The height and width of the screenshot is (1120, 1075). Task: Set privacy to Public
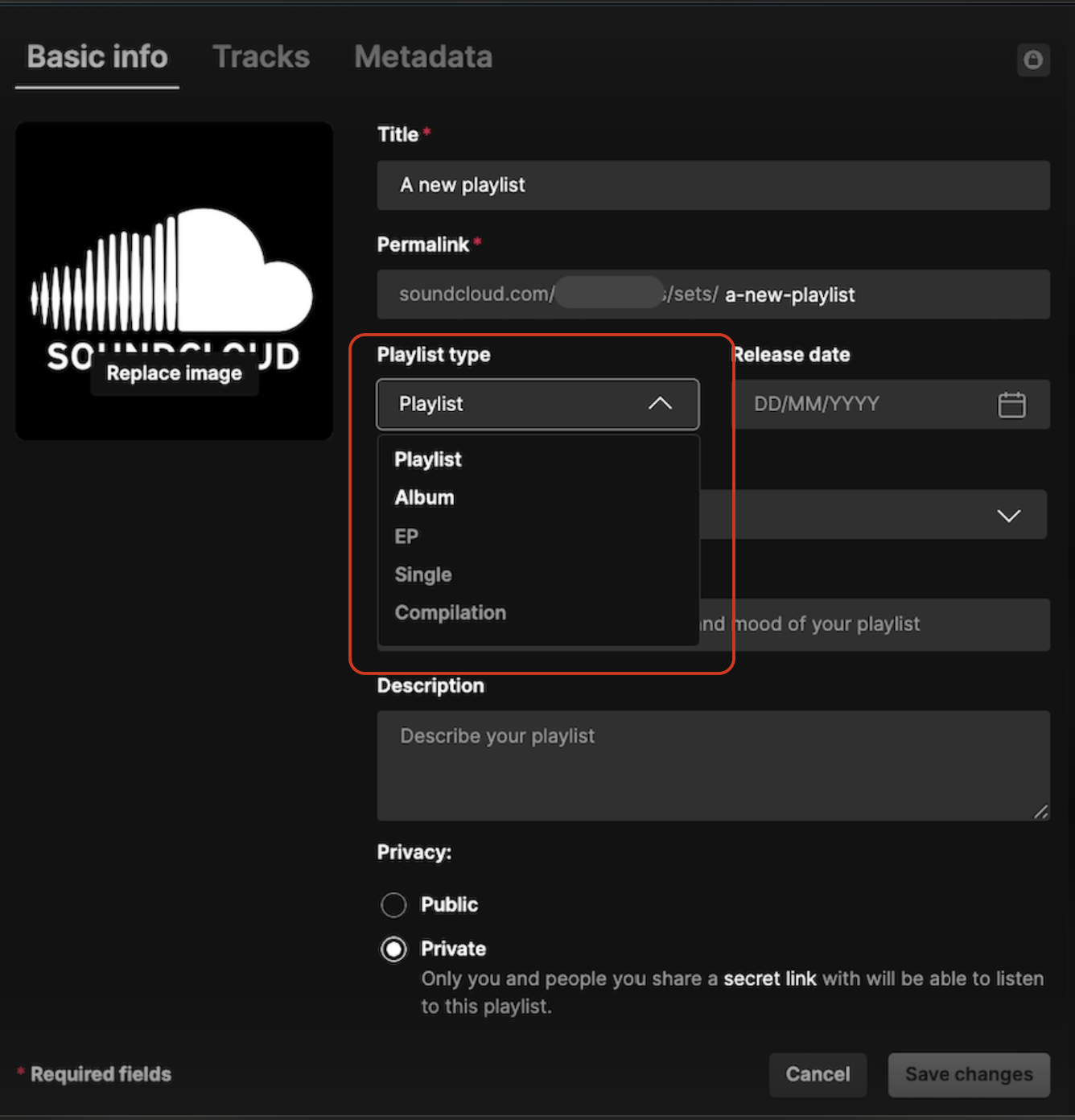point(393,905)
